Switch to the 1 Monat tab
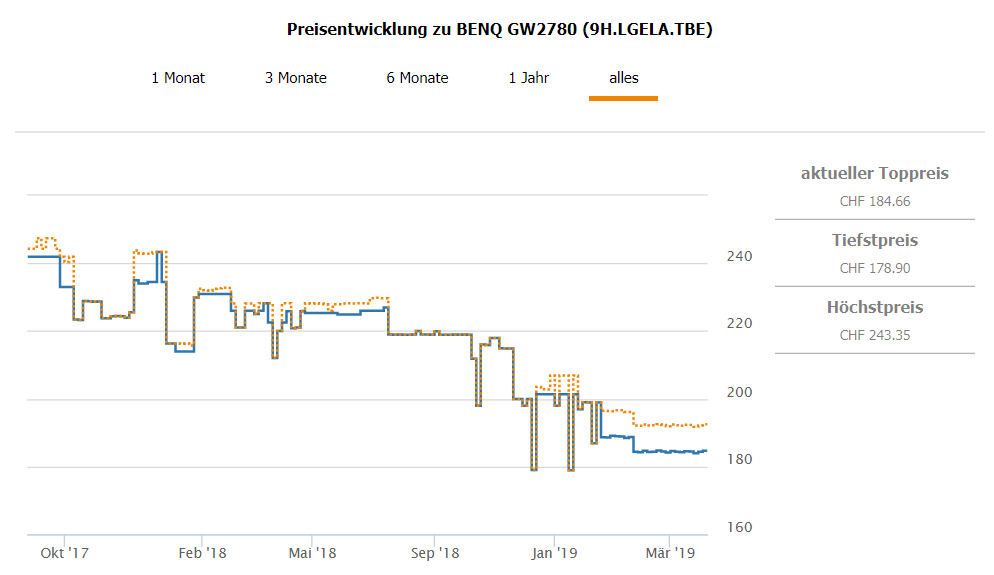This screenshot has width=994, height=575. tap(178, 78)
